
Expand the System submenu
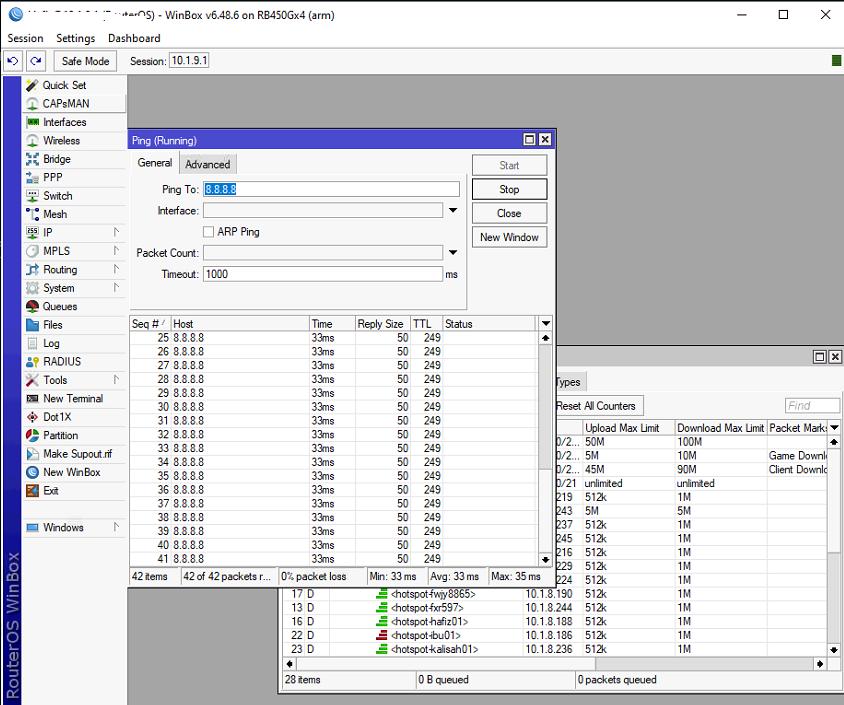click(116, 287)
